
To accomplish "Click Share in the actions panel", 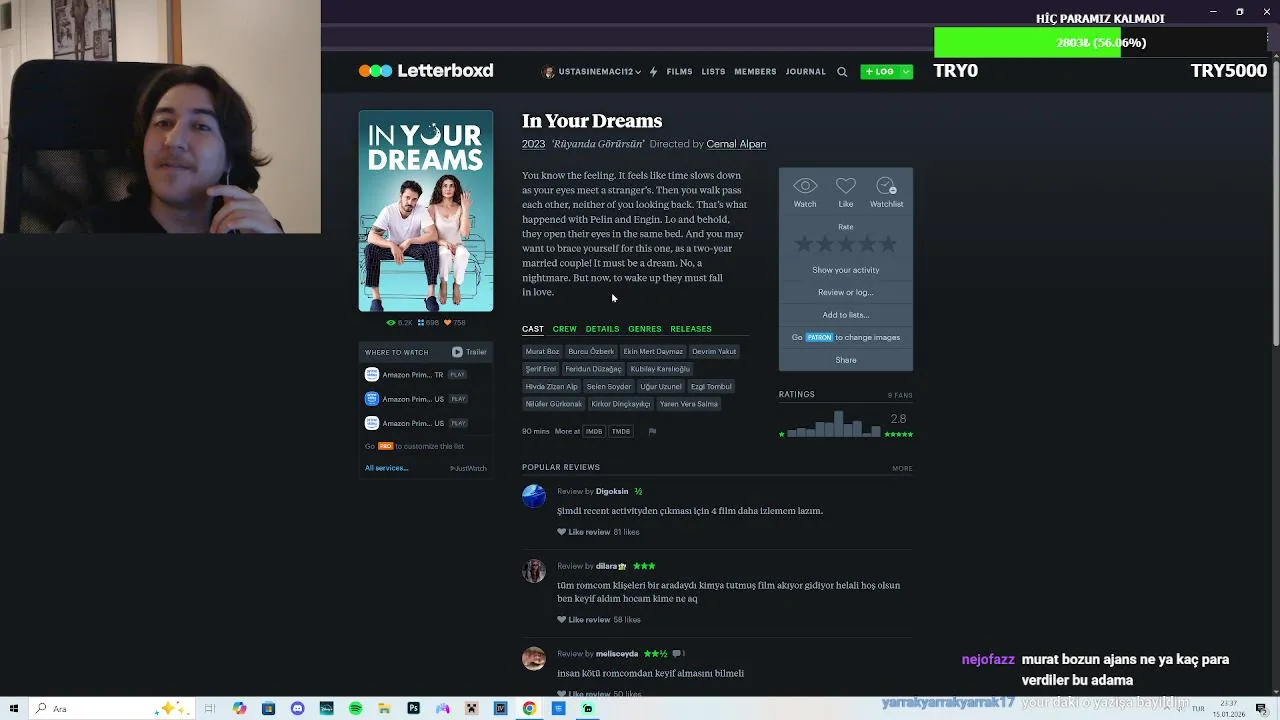I will click(846, 360).
